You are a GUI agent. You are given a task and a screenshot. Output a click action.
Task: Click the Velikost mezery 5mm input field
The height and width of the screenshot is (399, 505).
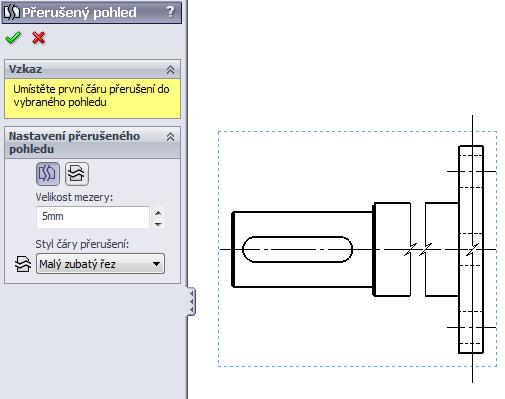tap(93, 217)
